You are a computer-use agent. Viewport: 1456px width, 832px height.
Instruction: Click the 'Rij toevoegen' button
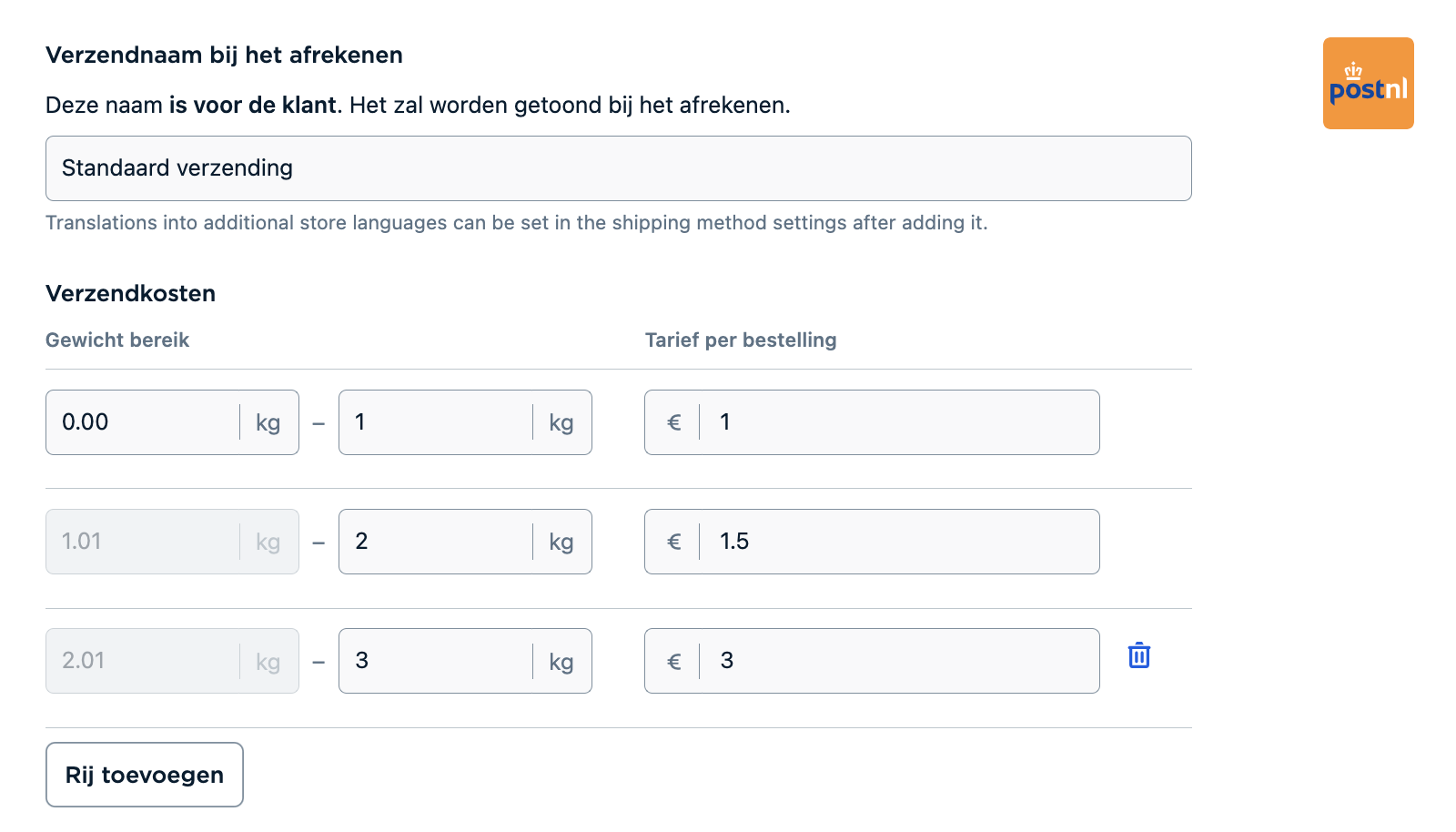click(x=145, y=775)
